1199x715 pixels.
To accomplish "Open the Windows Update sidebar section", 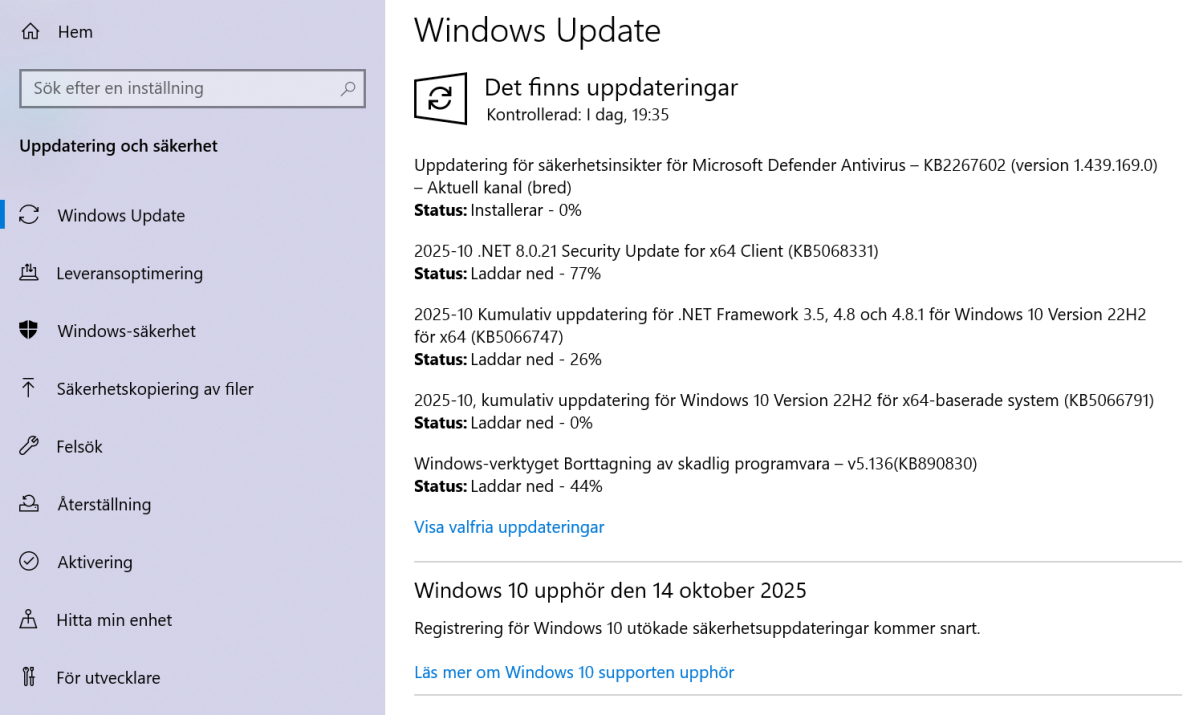I will click(x=121, y=216).
